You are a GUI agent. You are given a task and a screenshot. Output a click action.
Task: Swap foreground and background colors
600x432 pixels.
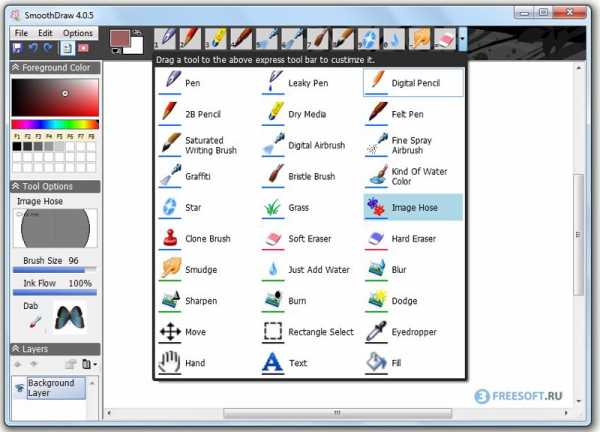coord(137,33)
